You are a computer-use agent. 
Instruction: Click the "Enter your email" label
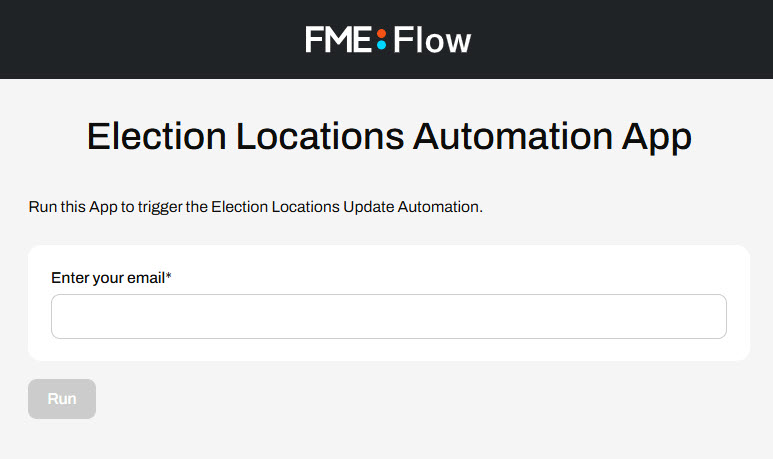(108, 278)
